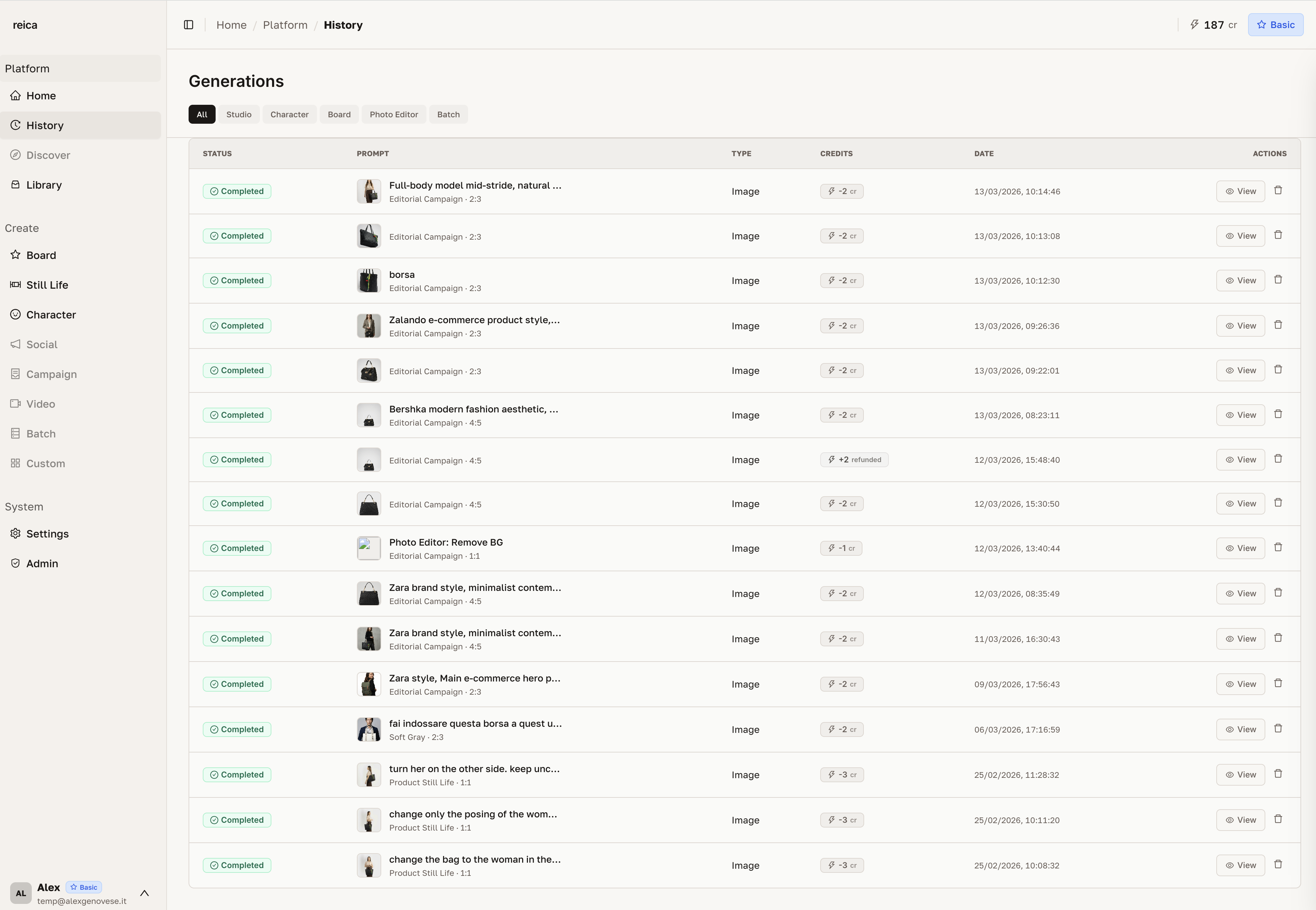Delete the 'borsa' generation row
Image resolution: width=1316 pixels, height=910 pixels.
tap(1278, 279)
